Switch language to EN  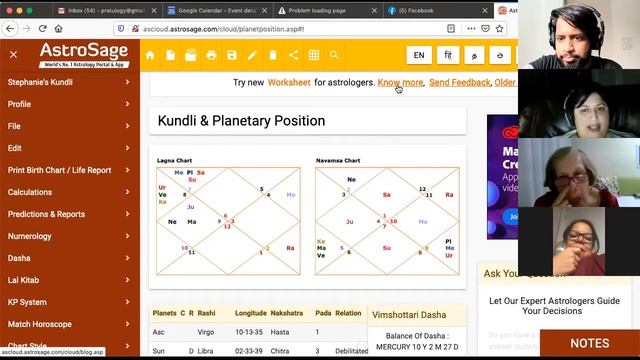[x=419, y=55]
